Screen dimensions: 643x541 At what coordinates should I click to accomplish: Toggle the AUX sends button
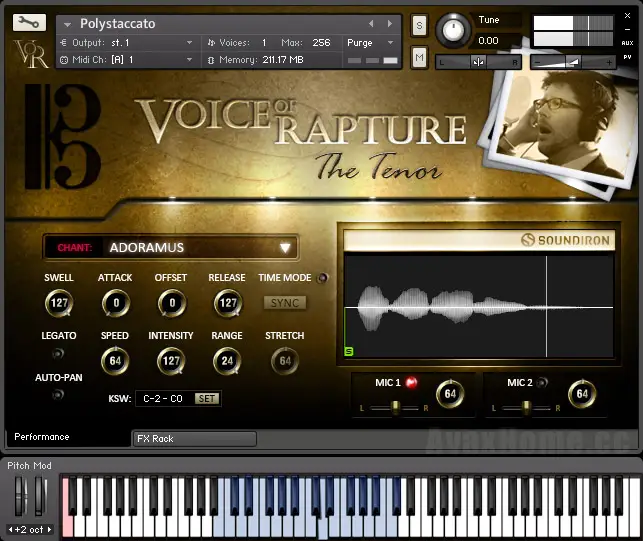tap(627, 43)
